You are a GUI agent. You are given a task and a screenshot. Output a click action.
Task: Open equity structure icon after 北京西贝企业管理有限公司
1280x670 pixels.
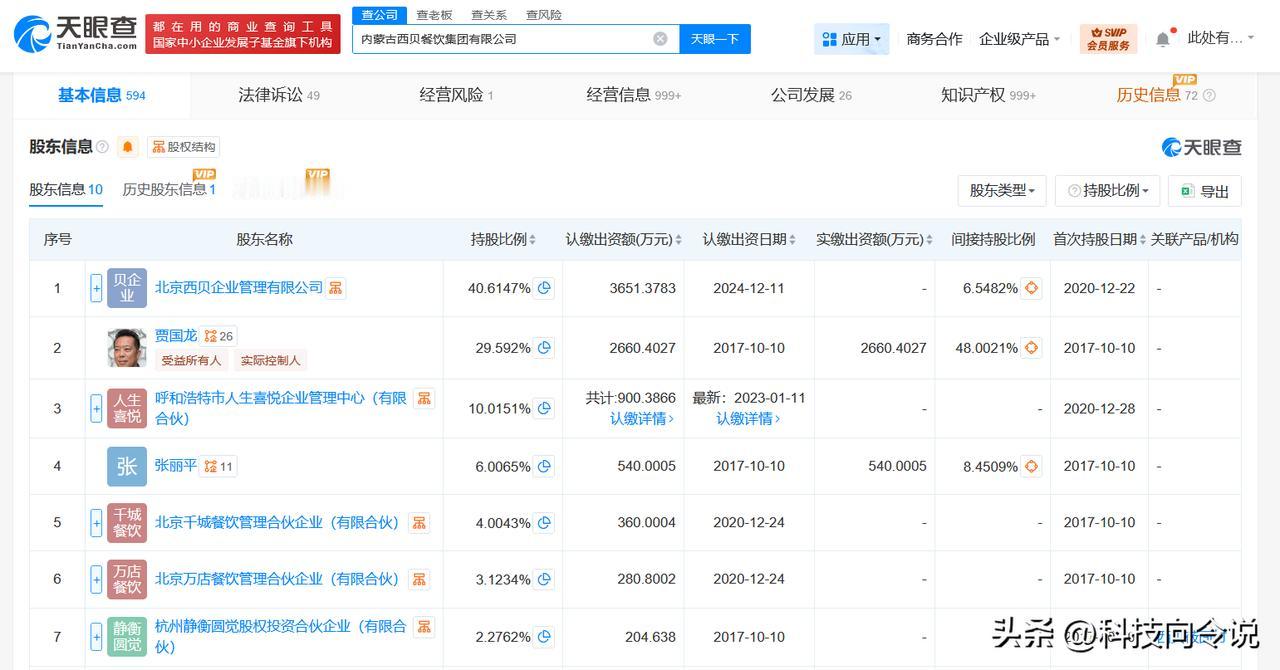(x=335, y=288)
